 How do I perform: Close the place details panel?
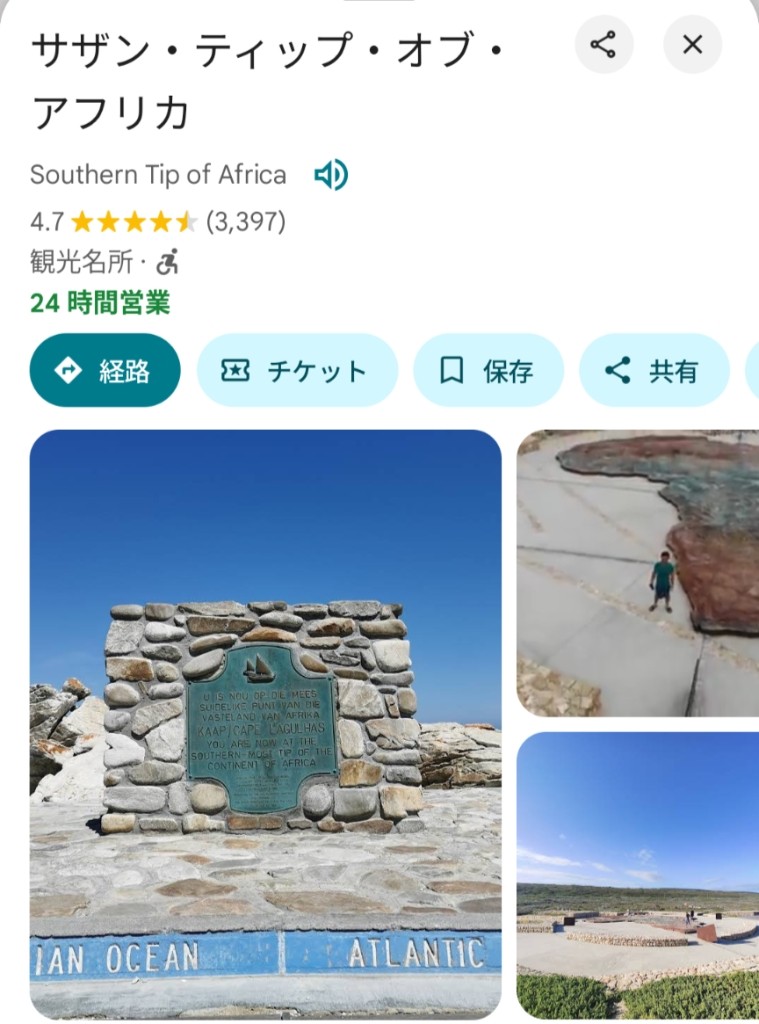[692, 44]
